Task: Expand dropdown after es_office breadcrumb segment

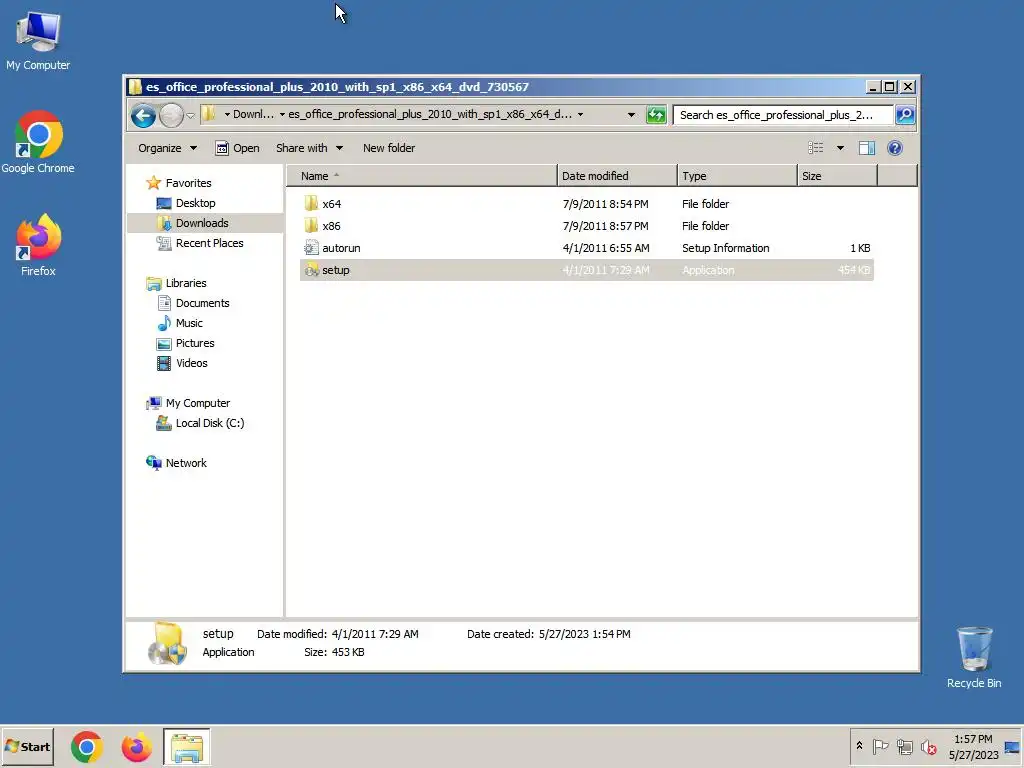Action: (580, 114)
